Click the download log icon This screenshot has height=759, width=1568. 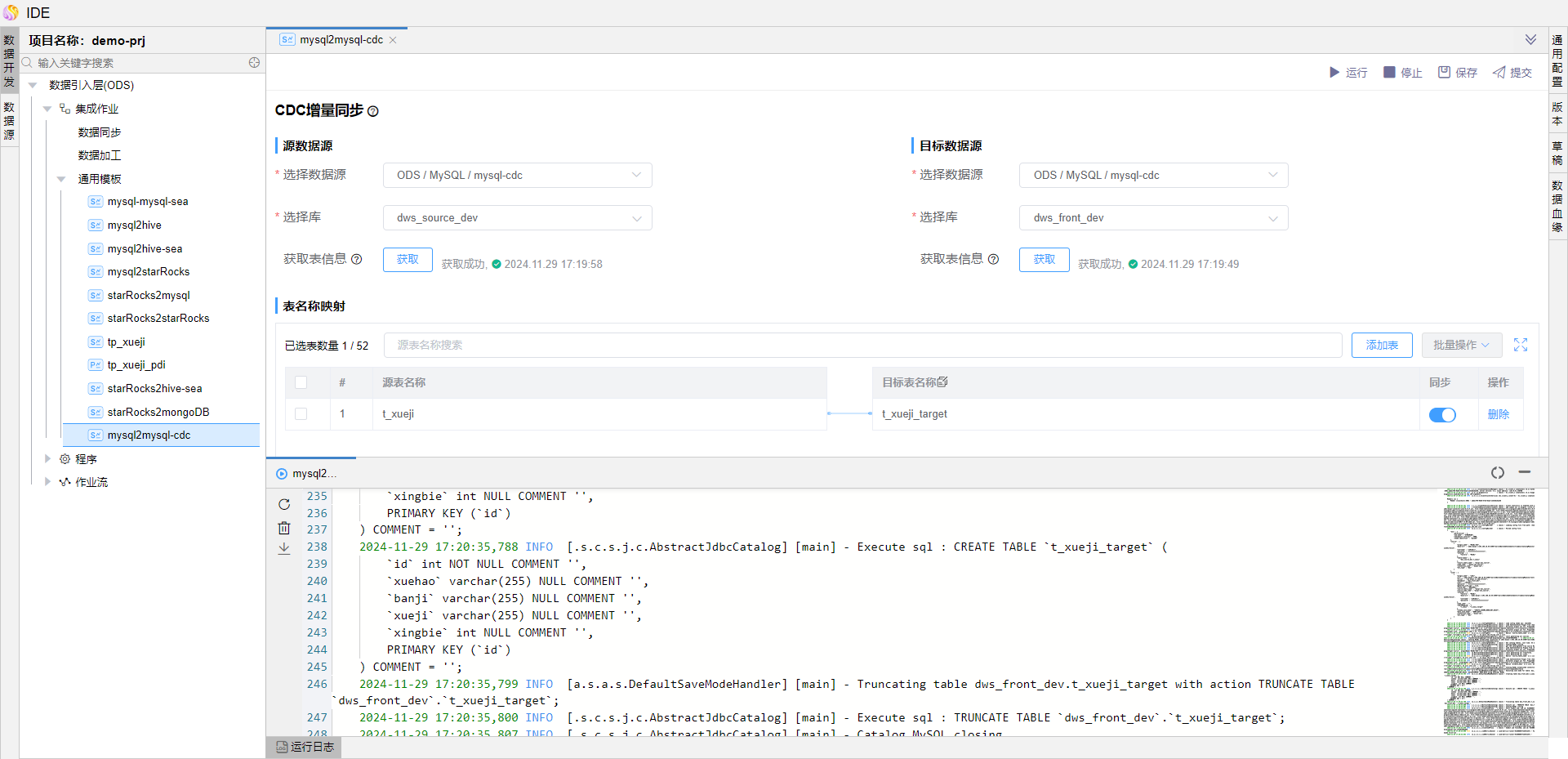[x=284, y=549]
